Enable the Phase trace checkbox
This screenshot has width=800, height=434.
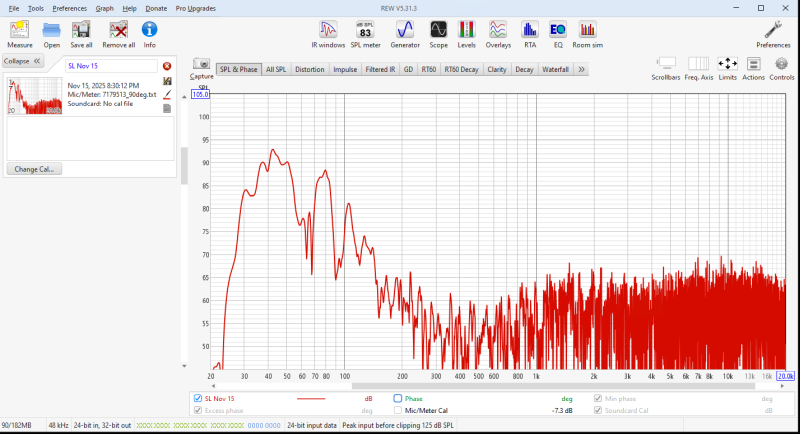coord(397,398)
